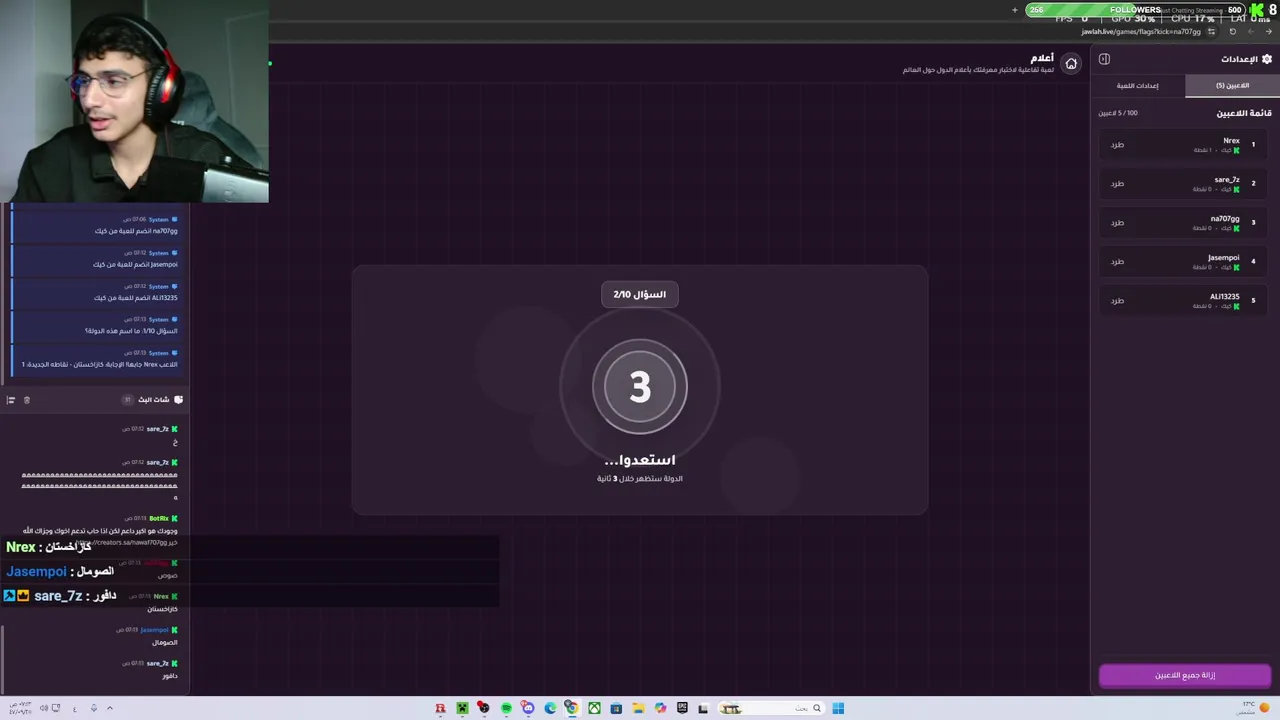Open Windows Start button on taskbar
The width and height of the screenshot is (1280, 720).
(x=838, y=708)
